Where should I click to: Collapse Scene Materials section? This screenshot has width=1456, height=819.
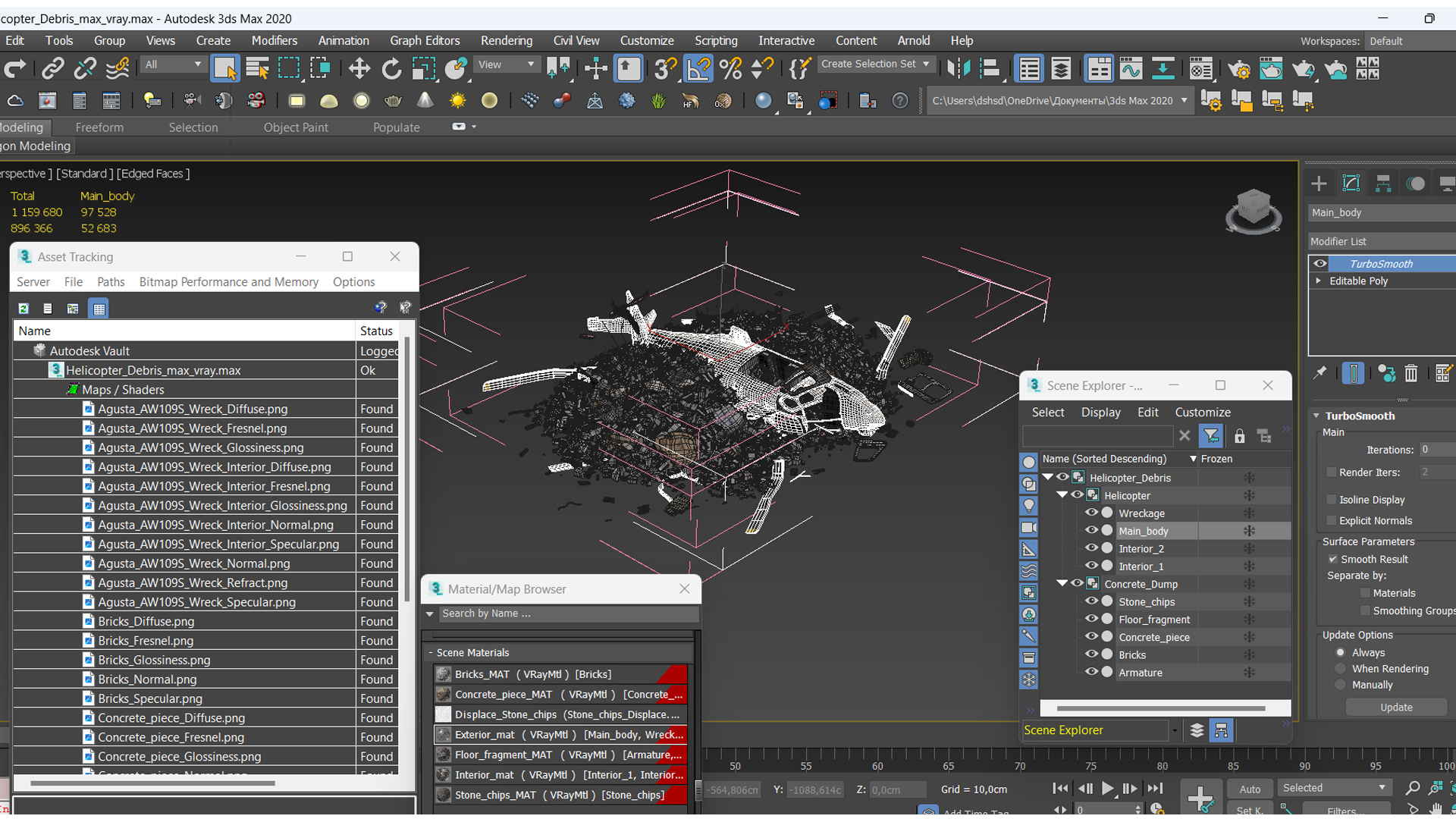(431, 652)
